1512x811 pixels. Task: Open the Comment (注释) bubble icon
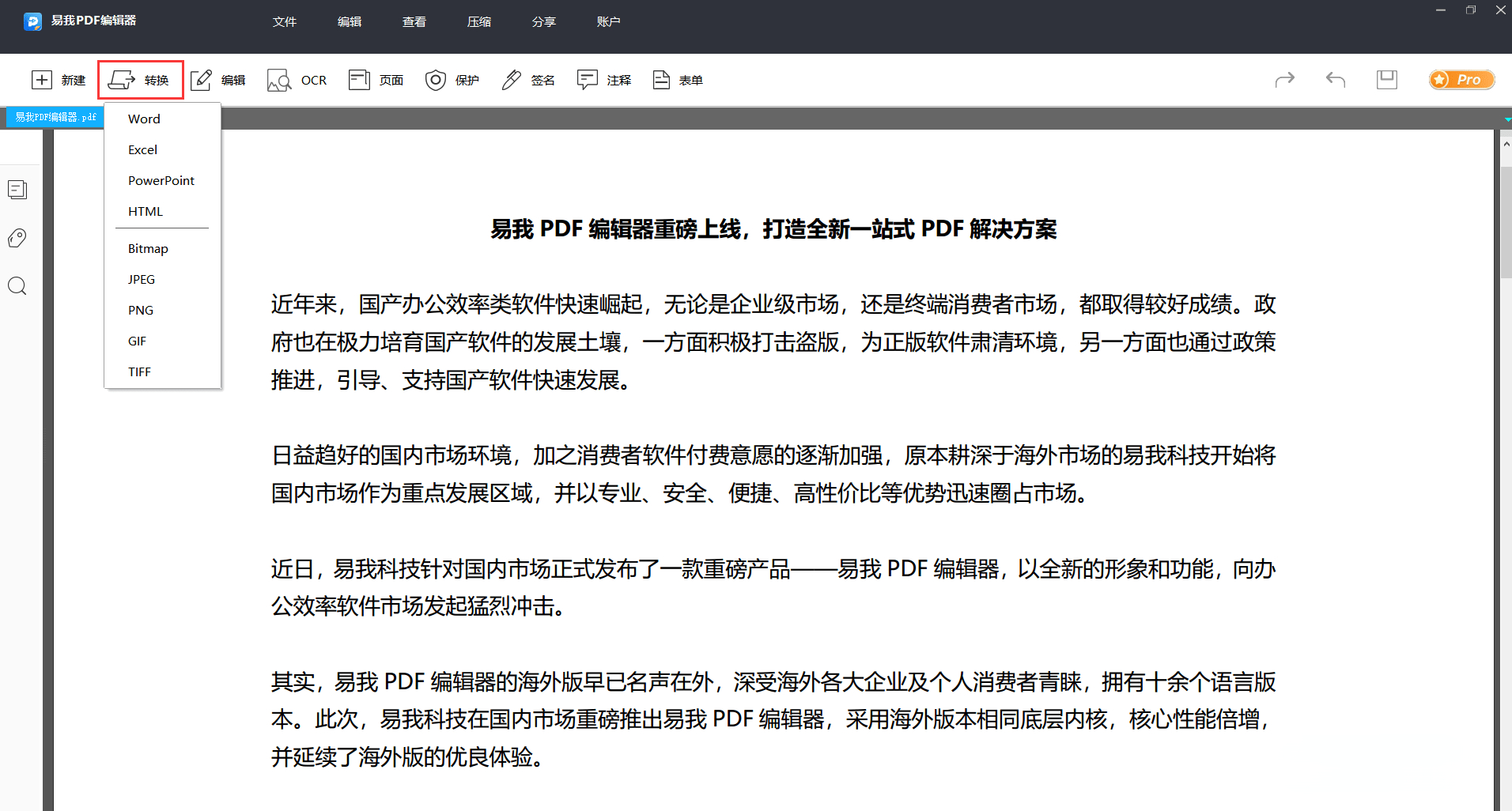click(x=588, y=80)
